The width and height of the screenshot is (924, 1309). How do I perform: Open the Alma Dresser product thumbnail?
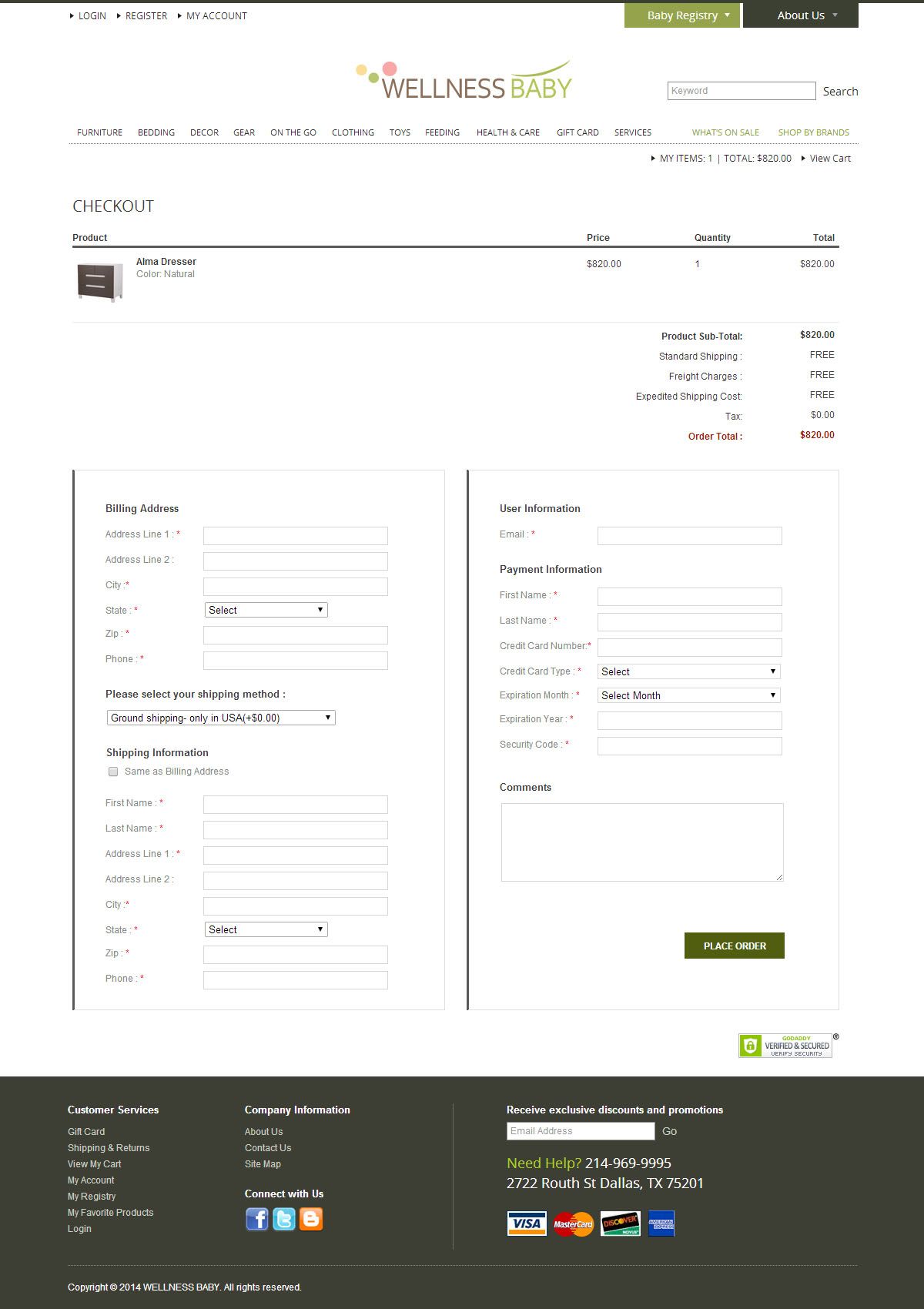coord(100,282)
